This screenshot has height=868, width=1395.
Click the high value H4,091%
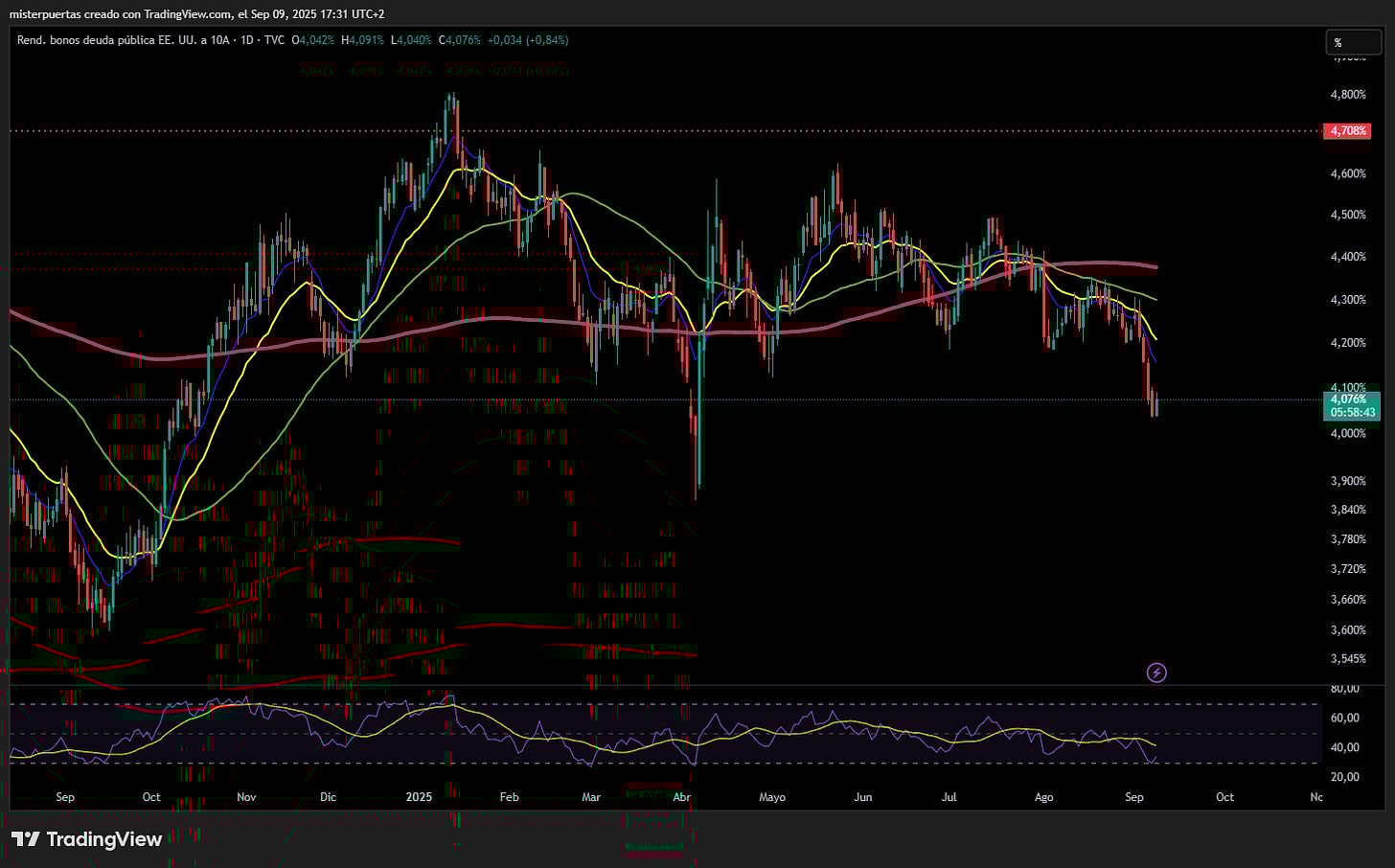[361, 40]
